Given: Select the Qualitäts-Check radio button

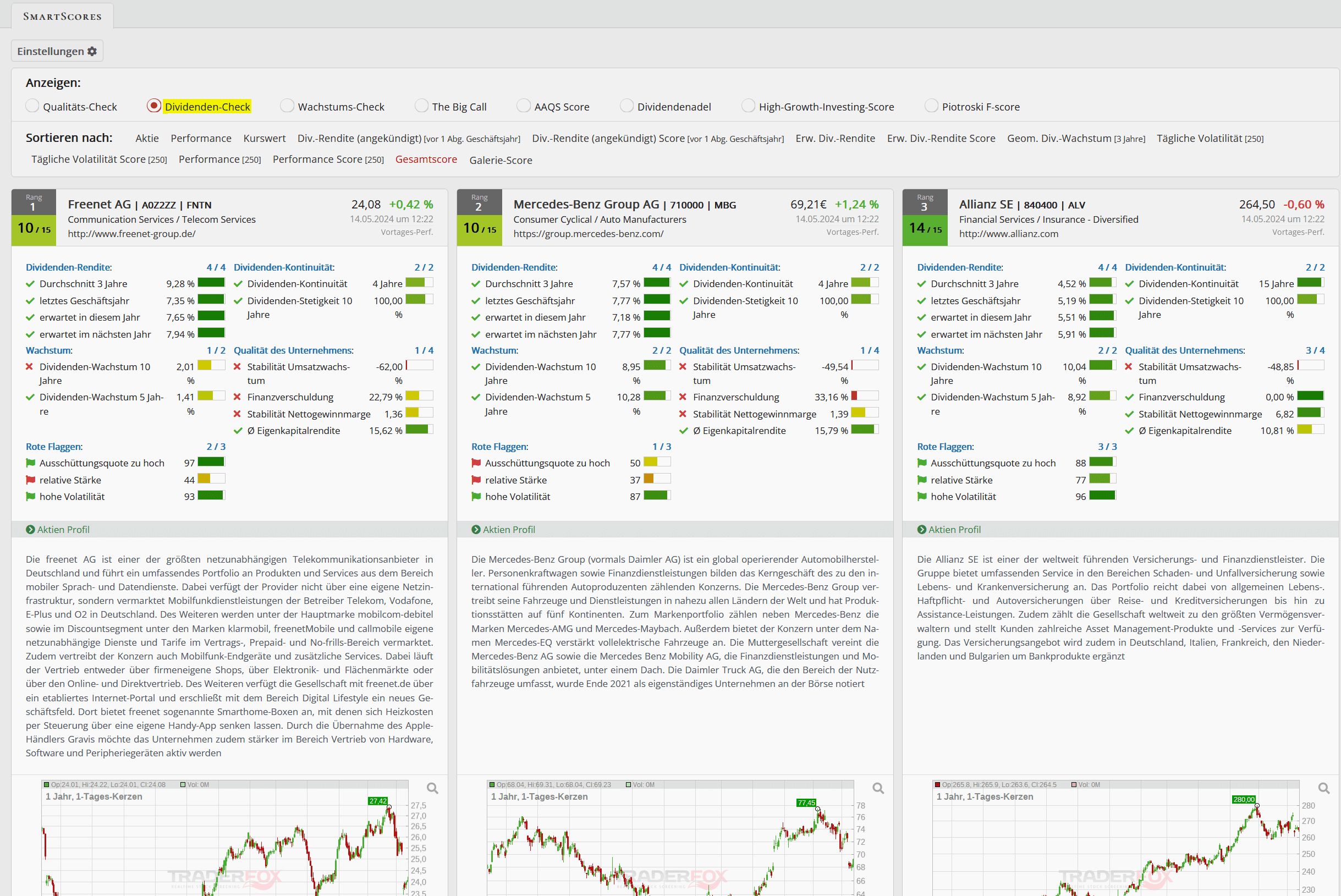Looking at the screenshot, I should [32, 106].
